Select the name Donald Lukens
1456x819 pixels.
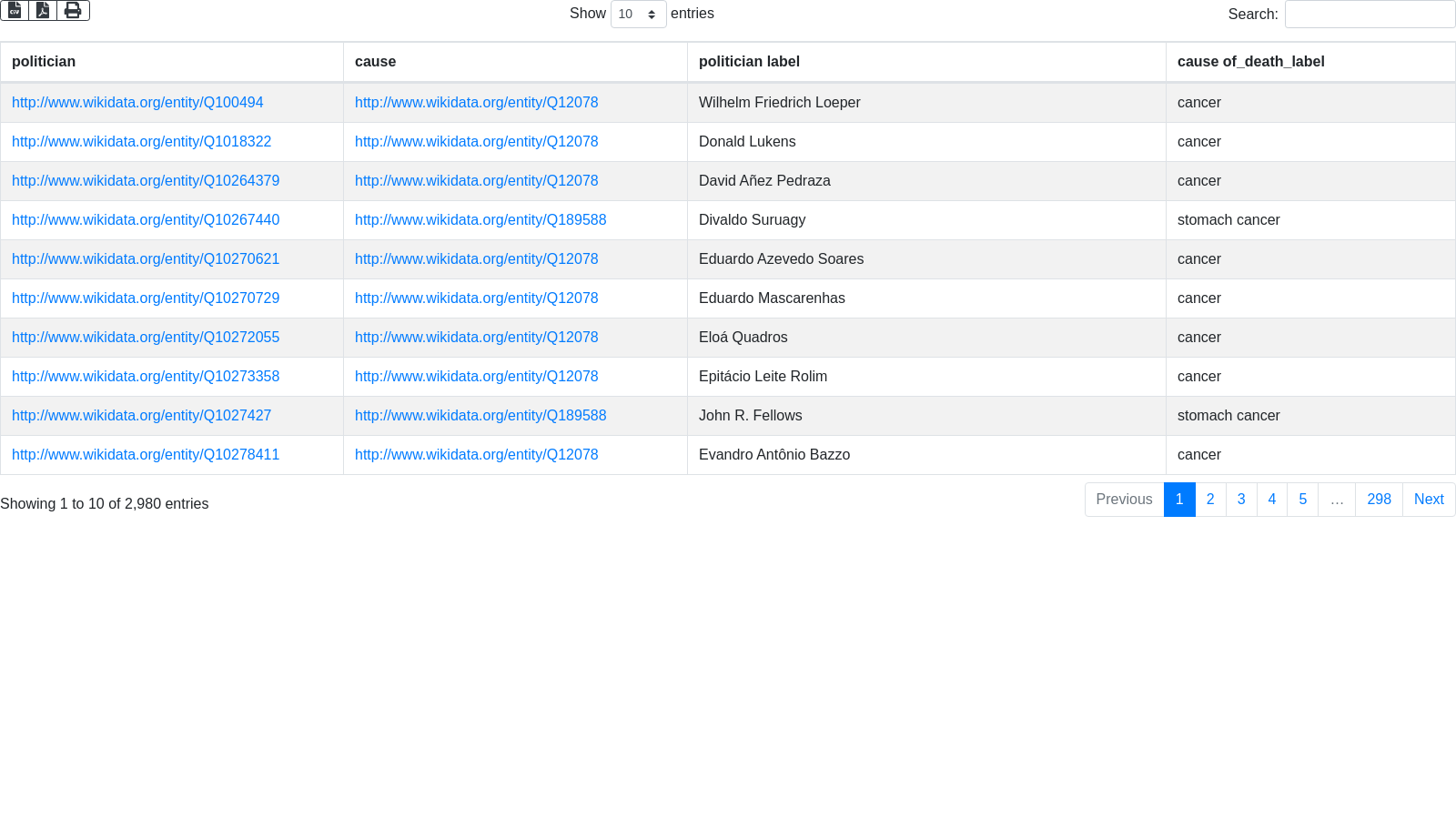point(747,142)
